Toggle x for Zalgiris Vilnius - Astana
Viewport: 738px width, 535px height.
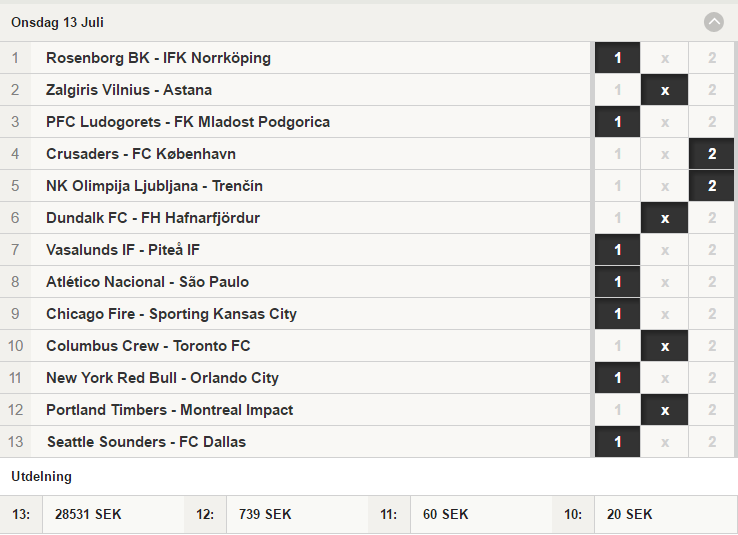coord(664,90)
